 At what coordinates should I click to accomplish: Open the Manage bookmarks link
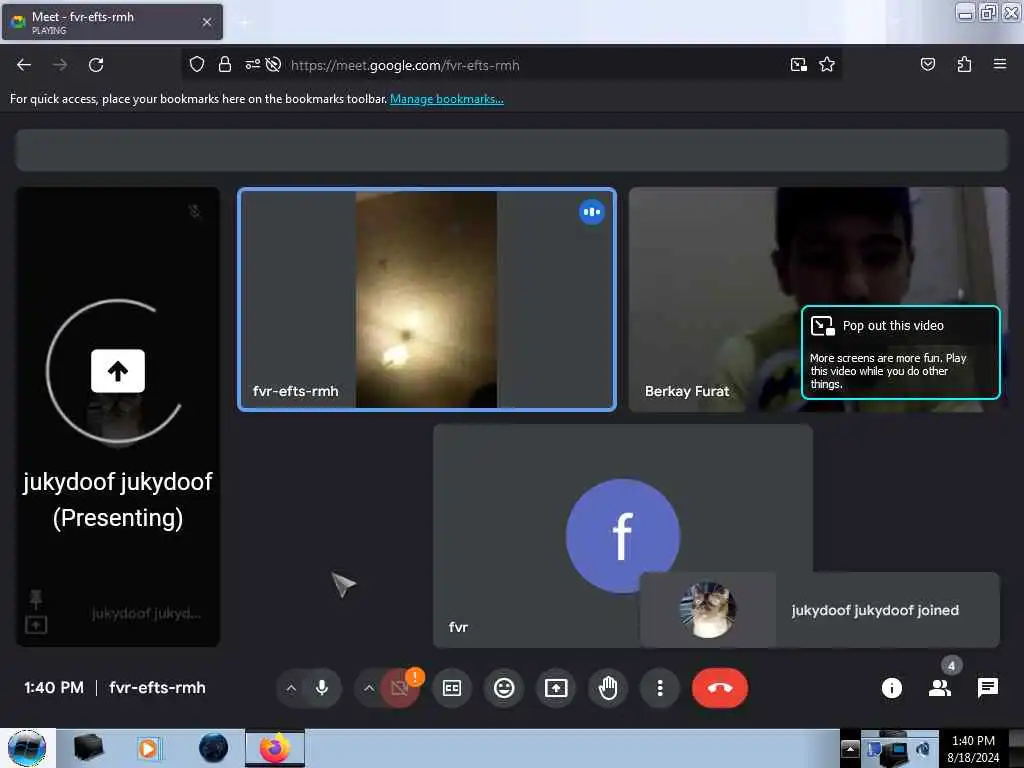(447, 99)
